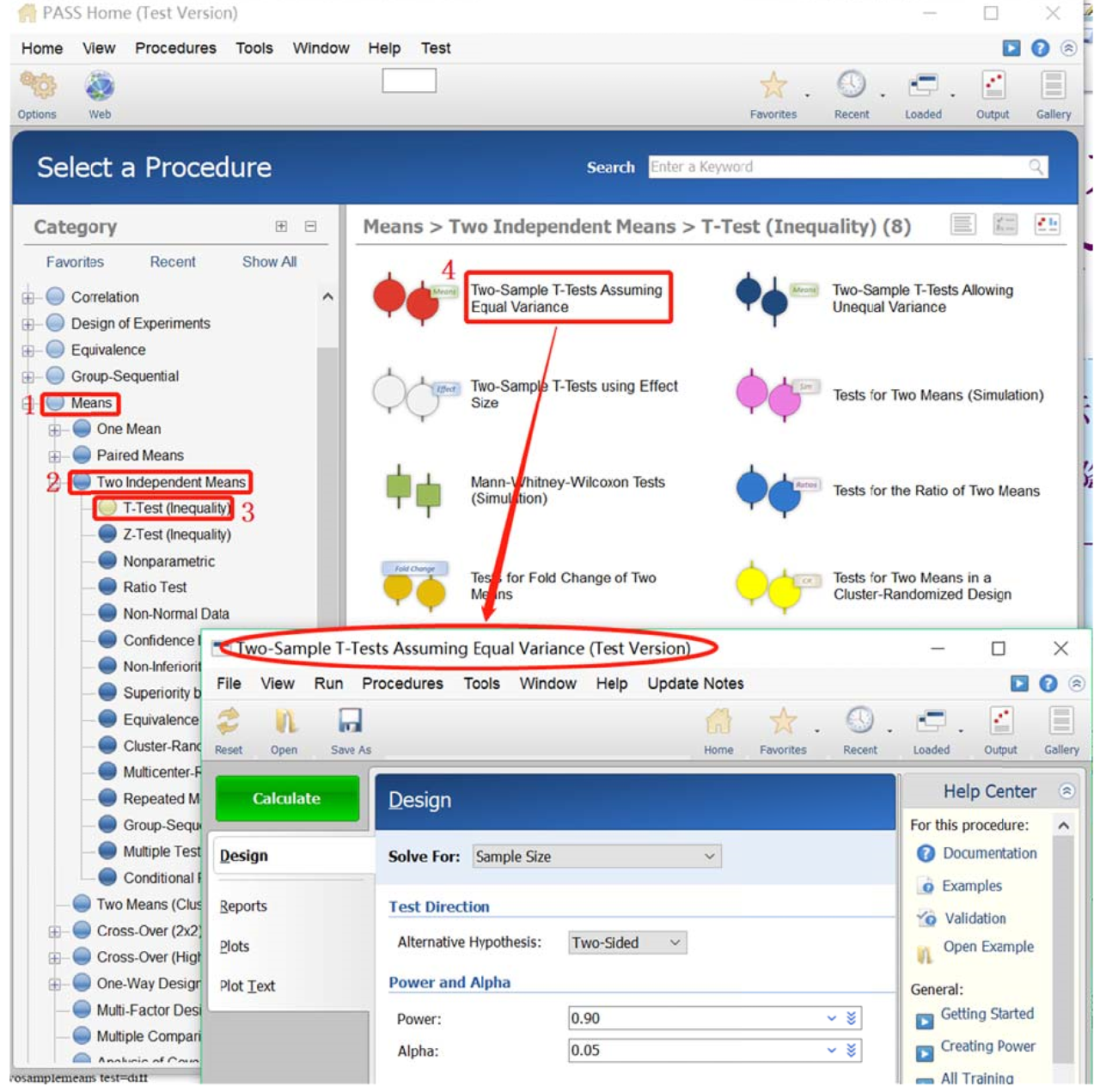The image size is (1100, 1092).
Task: Click the Output icon in top toolbar
Action: click(993, 85)
